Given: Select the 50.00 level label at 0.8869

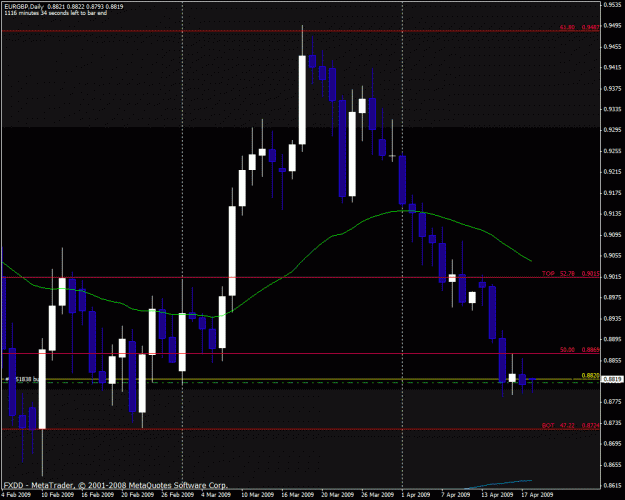Looking at the screenshot, I should (579, 350).
